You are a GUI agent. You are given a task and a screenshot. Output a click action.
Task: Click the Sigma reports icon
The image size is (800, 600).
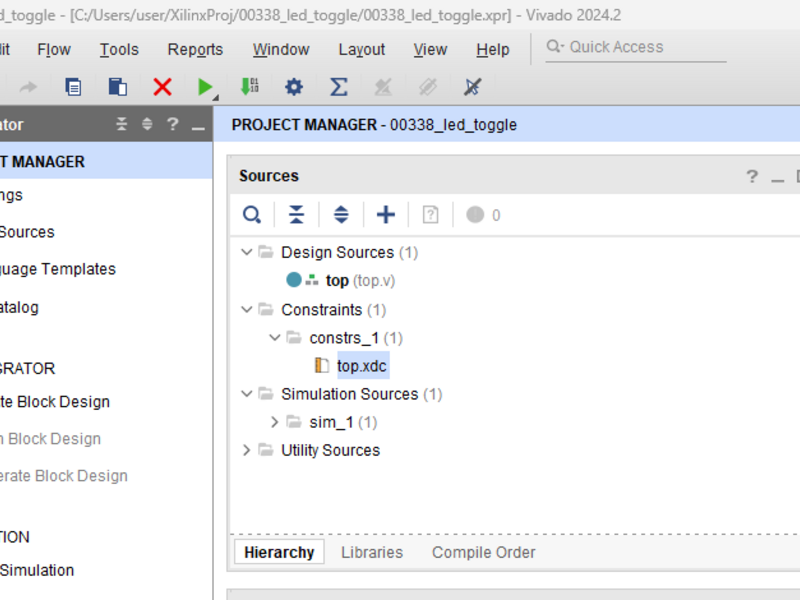(339, 87)
